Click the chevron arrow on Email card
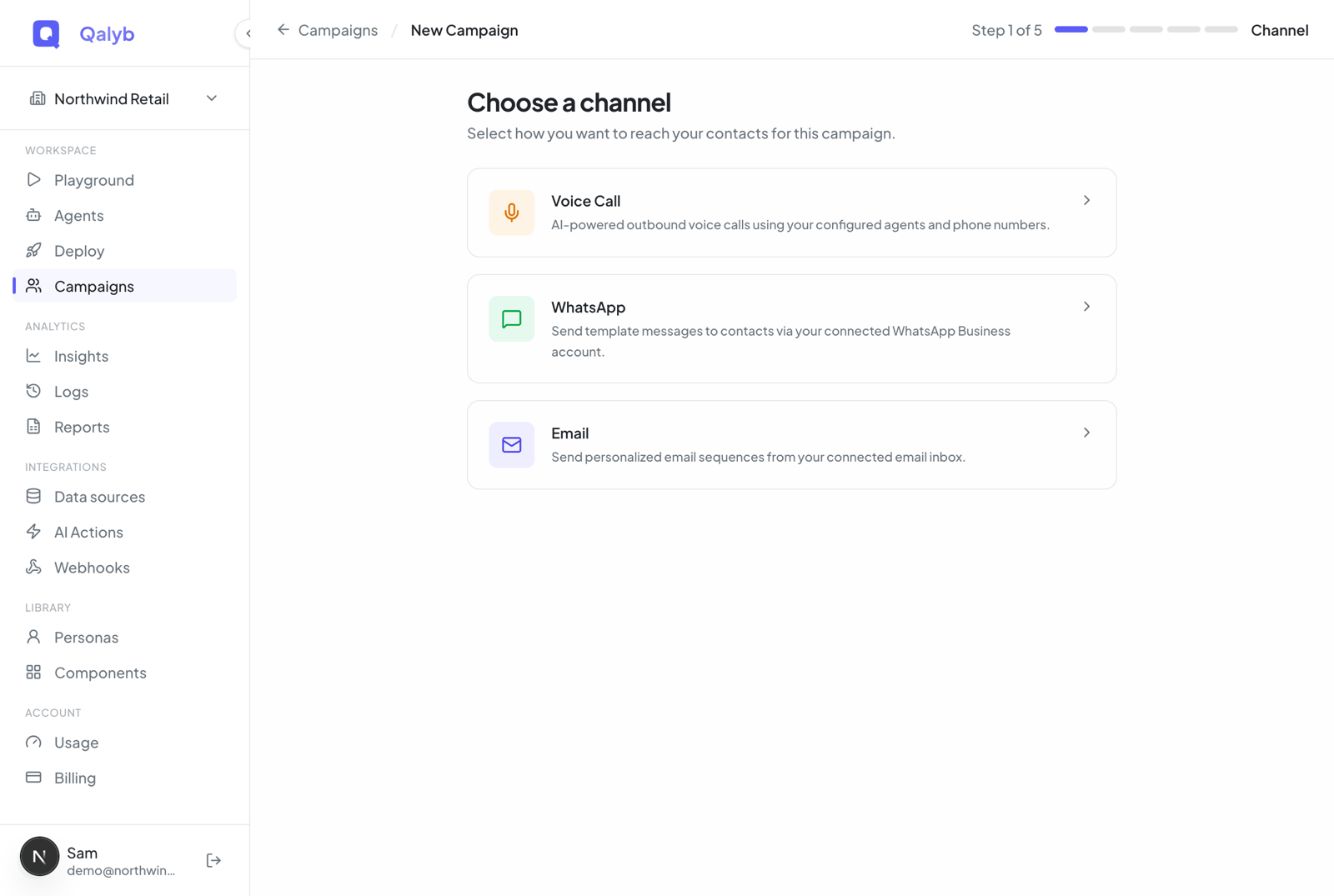The width and height of the screenshot is (1334, 896). click(1086, 433)
